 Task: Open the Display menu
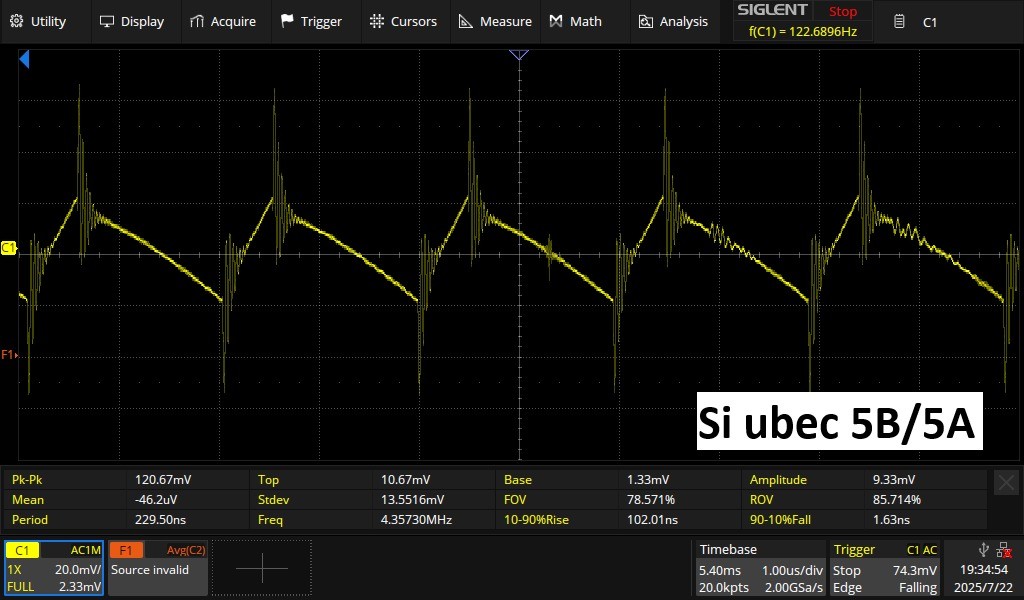point(131,22)
